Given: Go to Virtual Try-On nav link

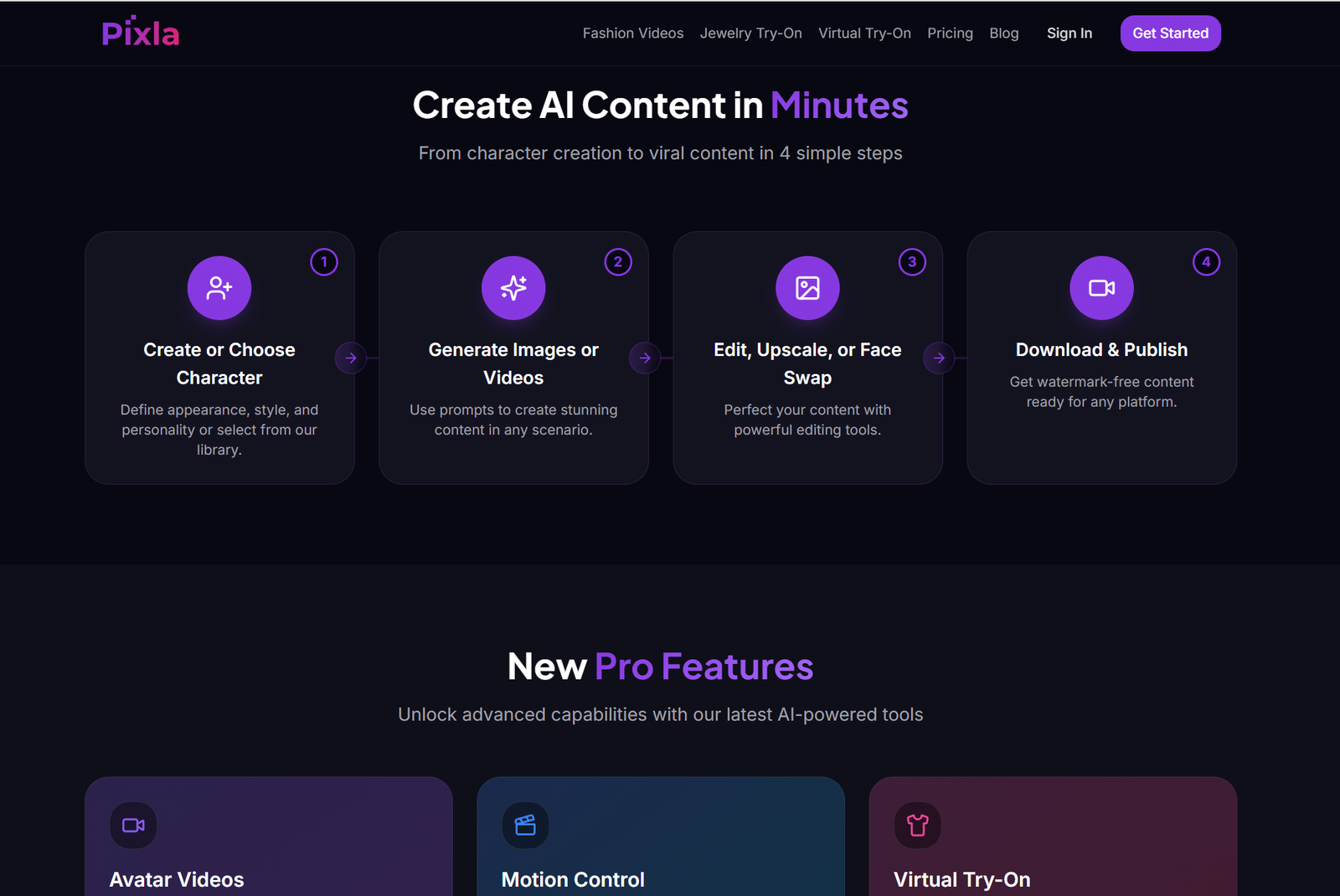Looking at the screenshot, I should point(864,33).
